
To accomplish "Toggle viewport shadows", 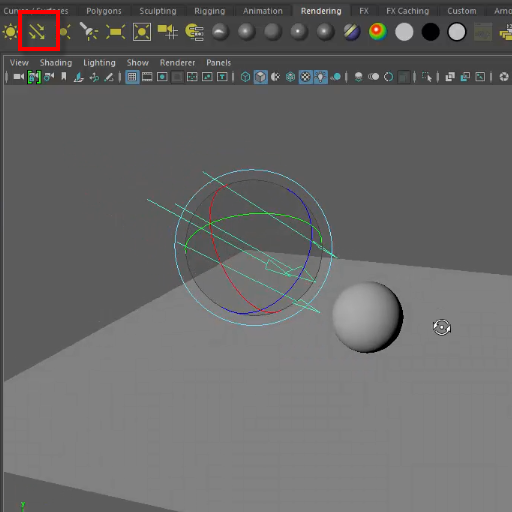I will tap(336, 77).
